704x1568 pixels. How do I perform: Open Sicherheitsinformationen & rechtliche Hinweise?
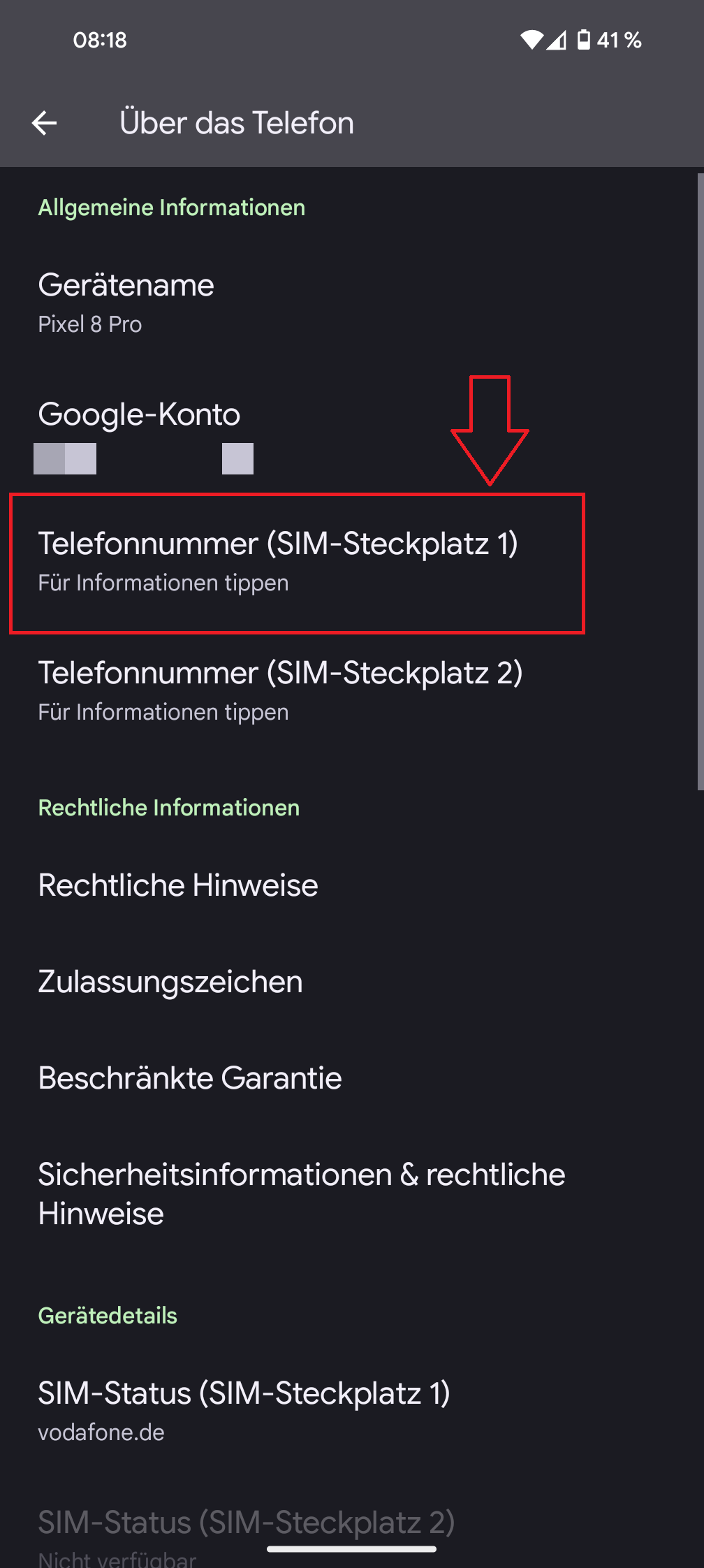(x=302, y=1193)
